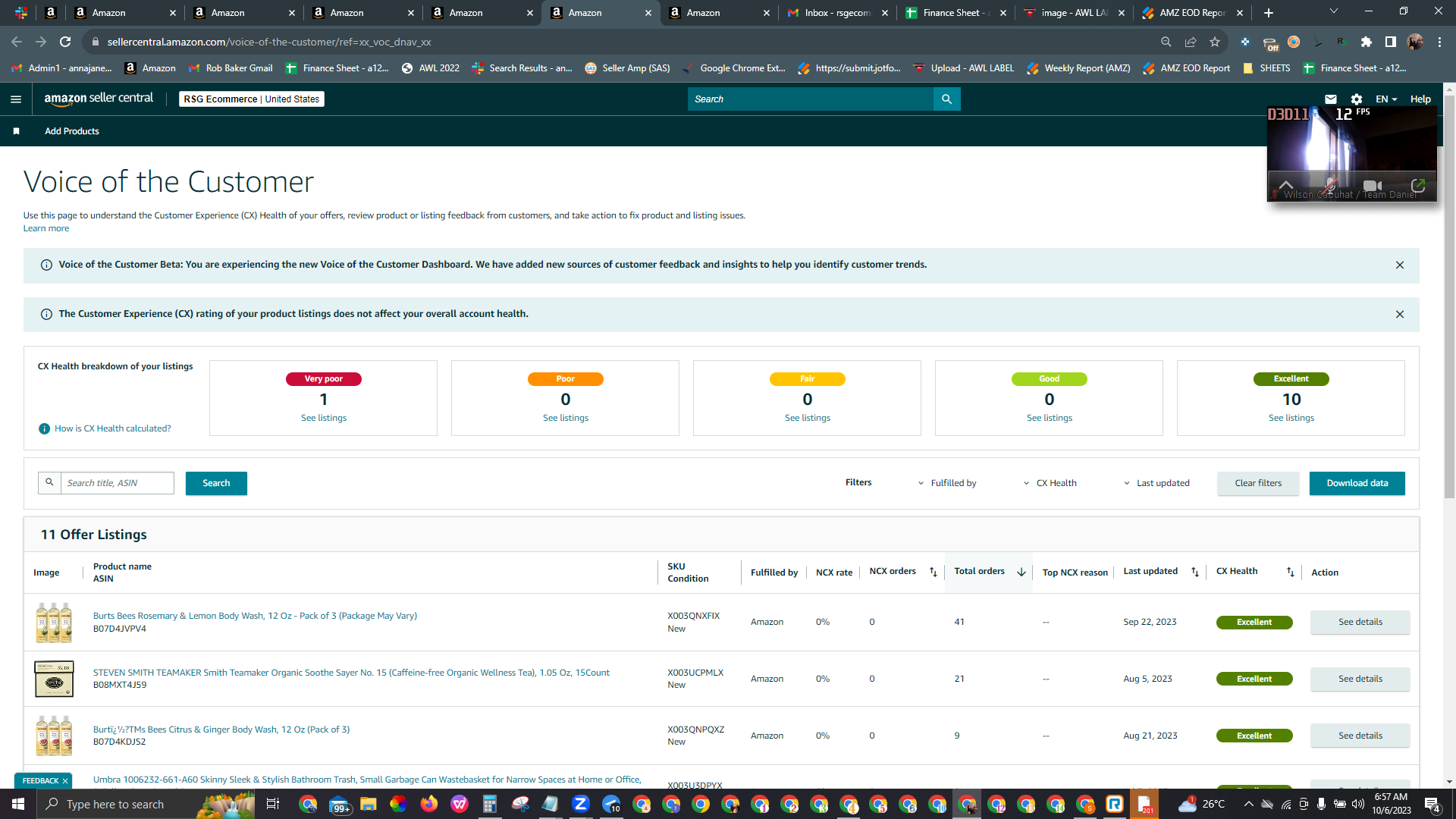See listings under Very poor

pos(324,418)
